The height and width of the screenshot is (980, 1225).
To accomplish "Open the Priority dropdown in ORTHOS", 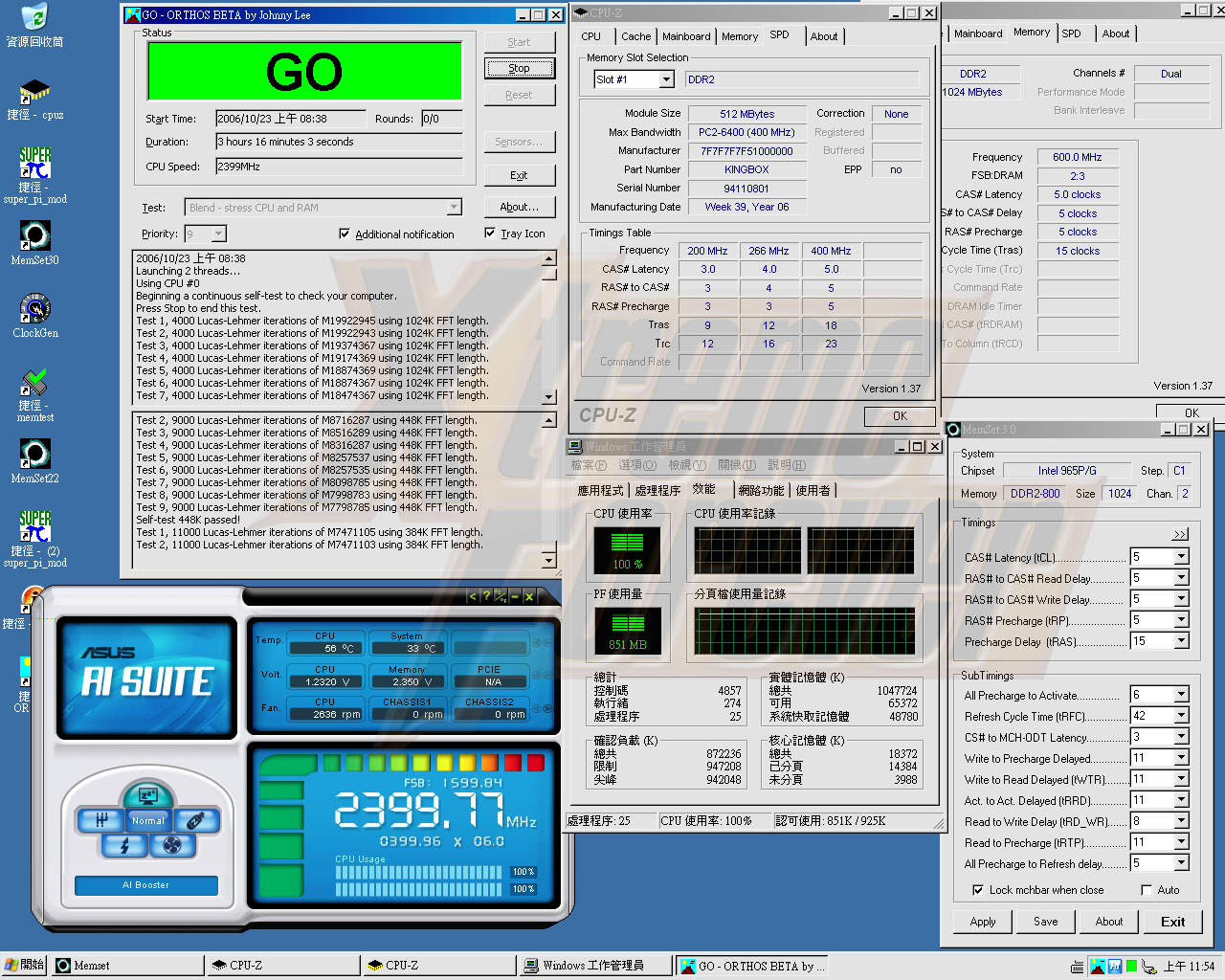I will click(219, 234).
